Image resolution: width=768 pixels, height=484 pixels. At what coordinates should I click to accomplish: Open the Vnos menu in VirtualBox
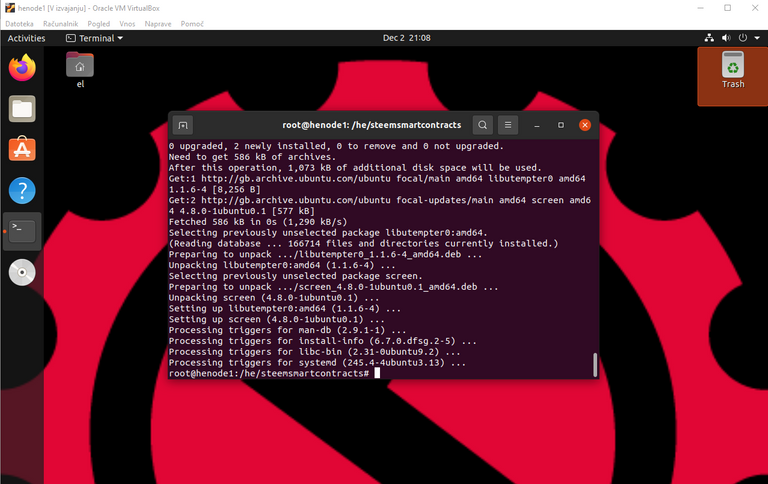(127, 24)
